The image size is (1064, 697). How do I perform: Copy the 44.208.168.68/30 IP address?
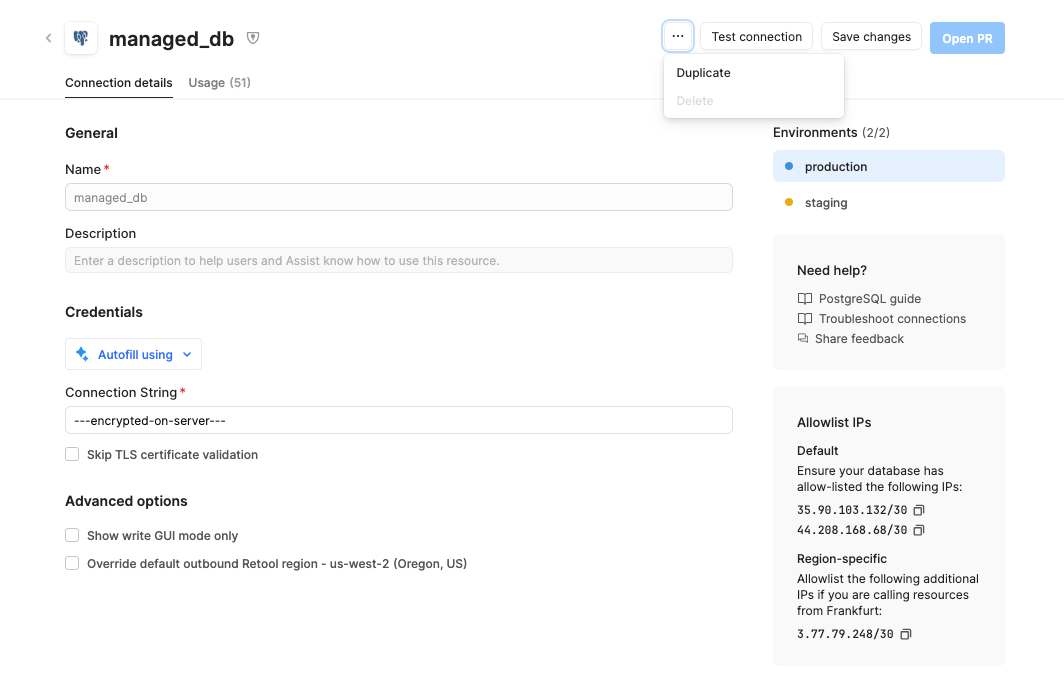(x=919, y=530)
